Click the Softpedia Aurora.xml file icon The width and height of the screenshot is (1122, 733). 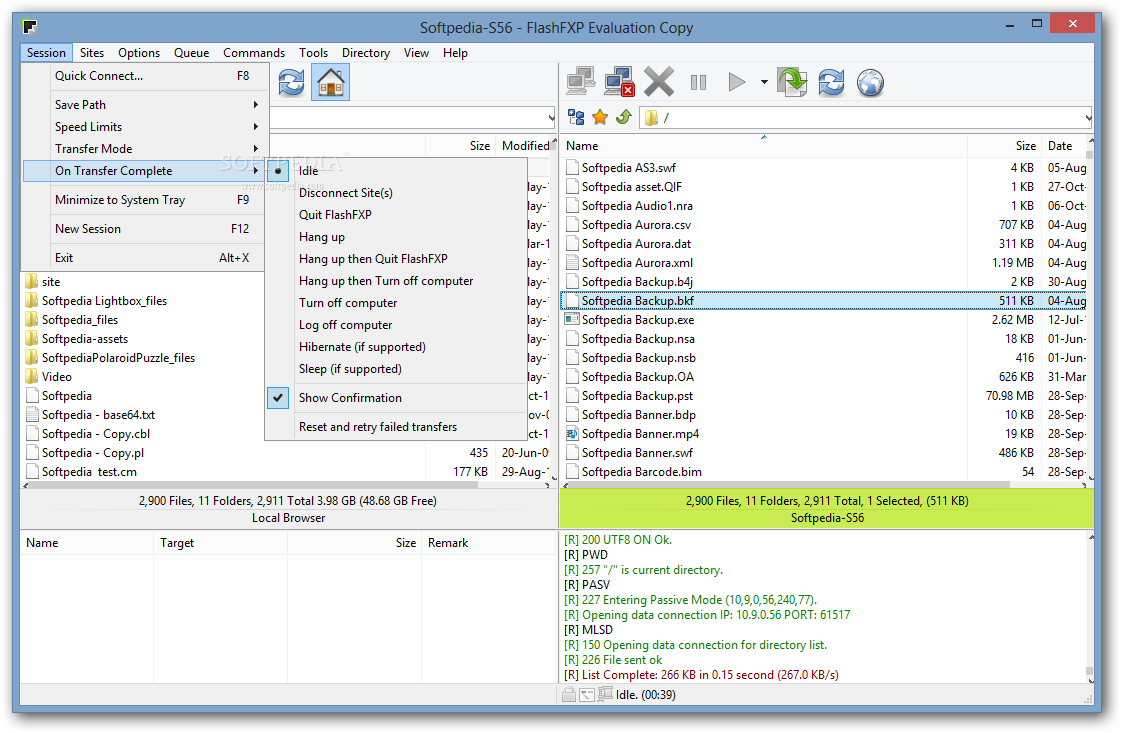[572, 263]
